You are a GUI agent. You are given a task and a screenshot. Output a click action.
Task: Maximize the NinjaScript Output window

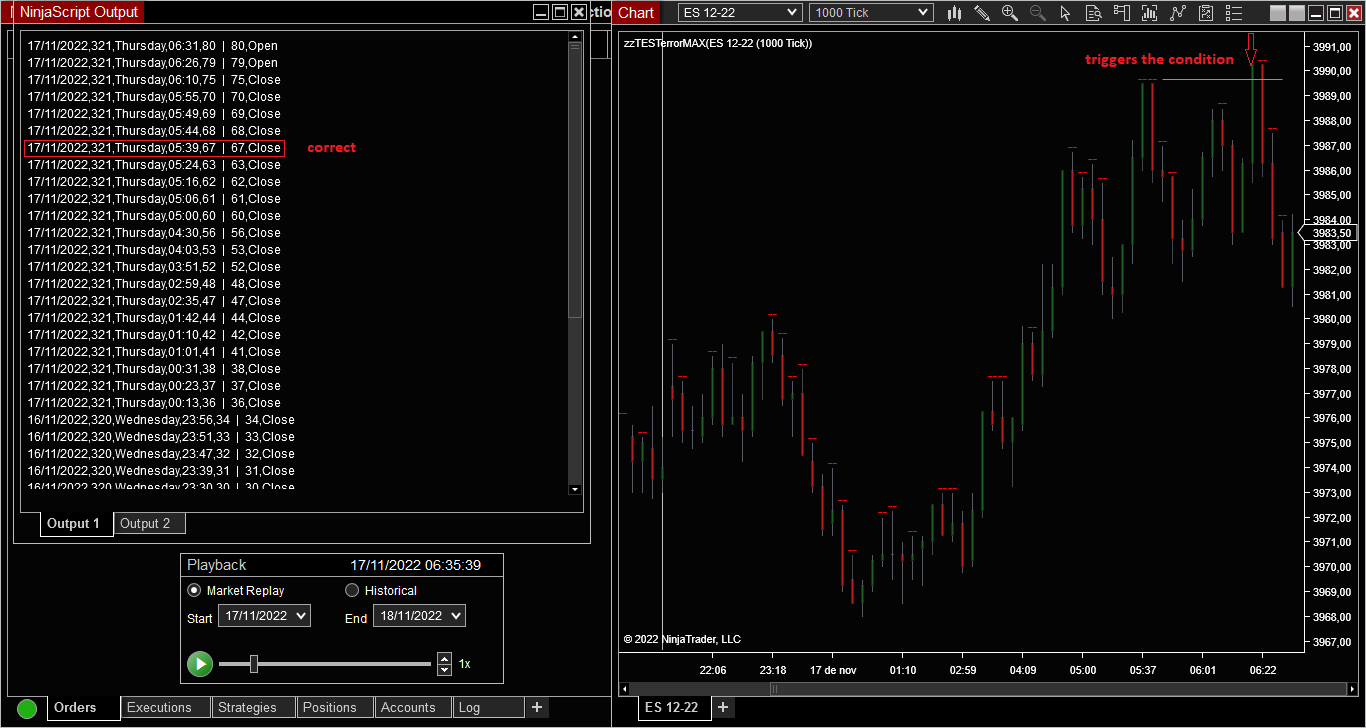coord(560,12)
